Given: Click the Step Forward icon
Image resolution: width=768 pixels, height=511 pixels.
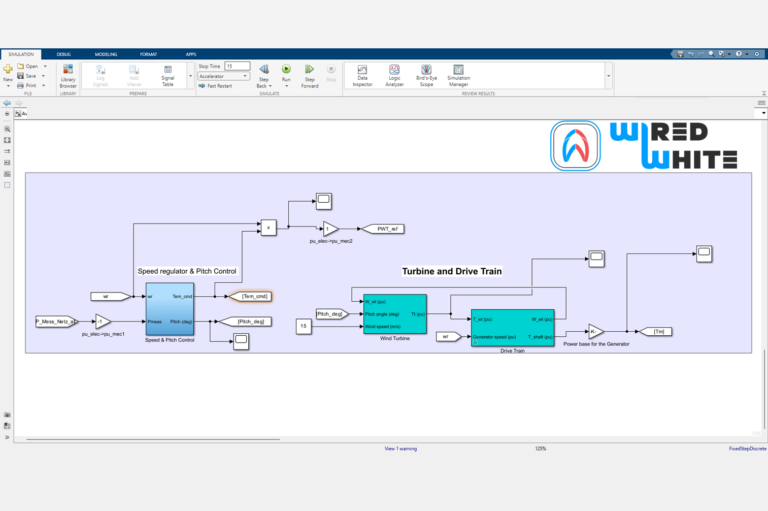Looking at the screenshot, I should [310, 71].
